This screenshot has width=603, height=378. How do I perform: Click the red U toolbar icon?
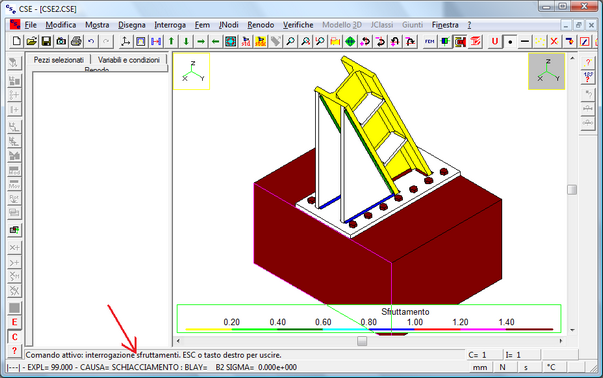click(495, 41)
